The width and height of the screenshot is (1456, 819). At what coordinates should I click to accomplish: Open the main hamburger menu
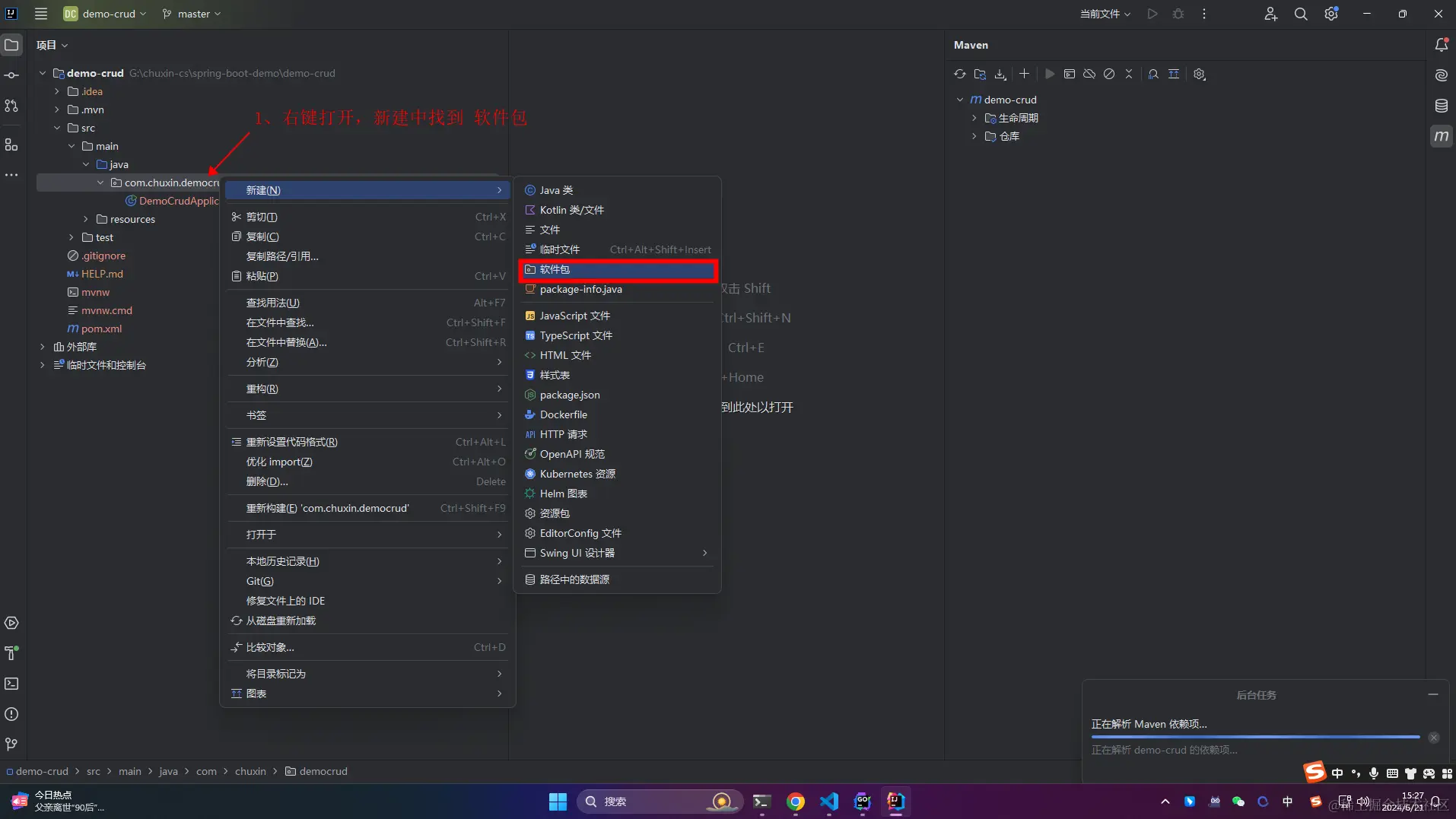pos(41,14)
